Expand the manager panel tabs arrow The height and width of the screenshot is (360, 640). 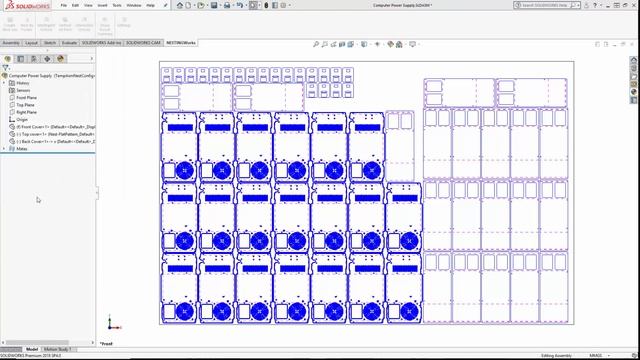tap(91, 59)
